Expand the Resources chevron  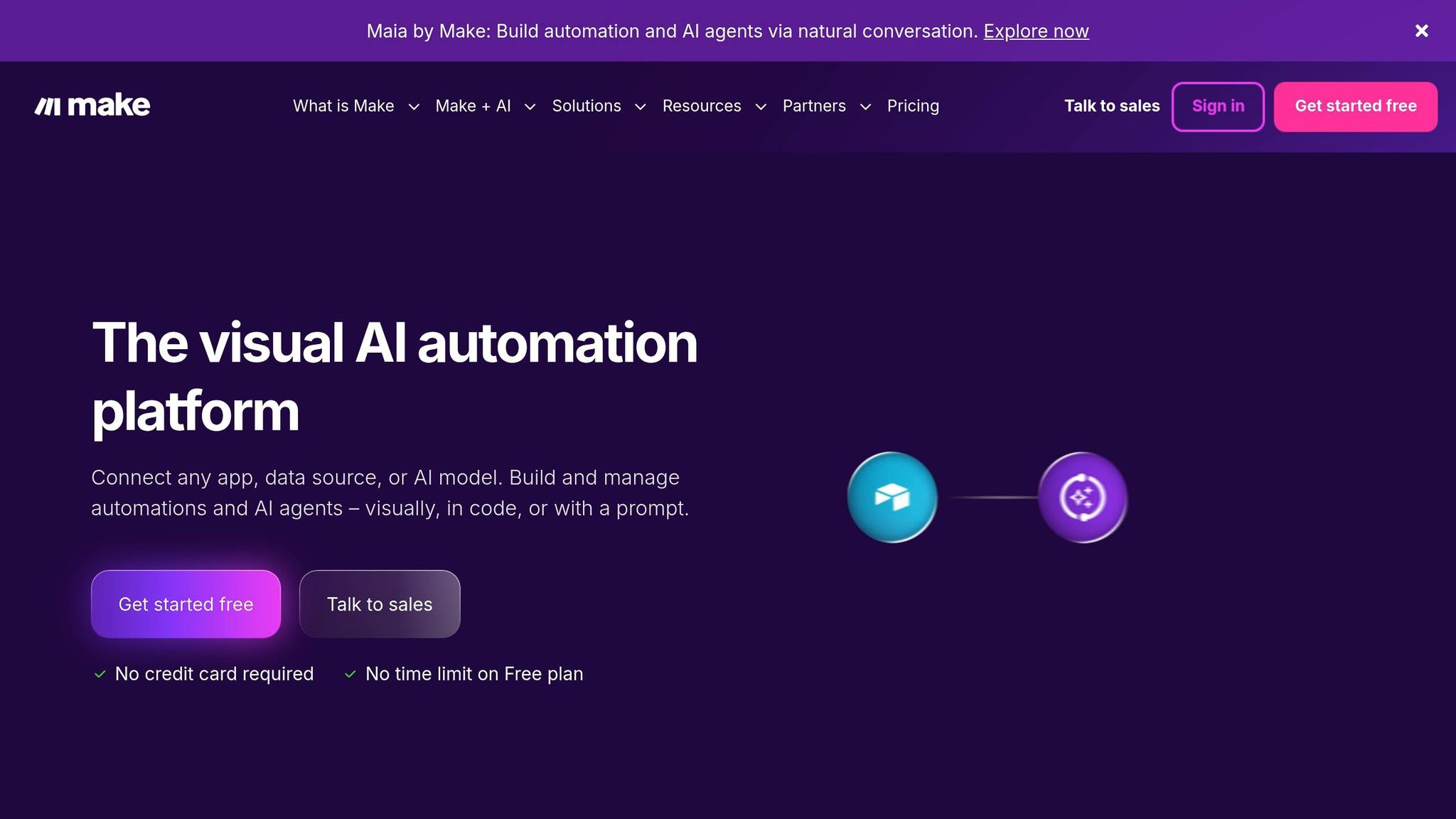pos(761,107)
